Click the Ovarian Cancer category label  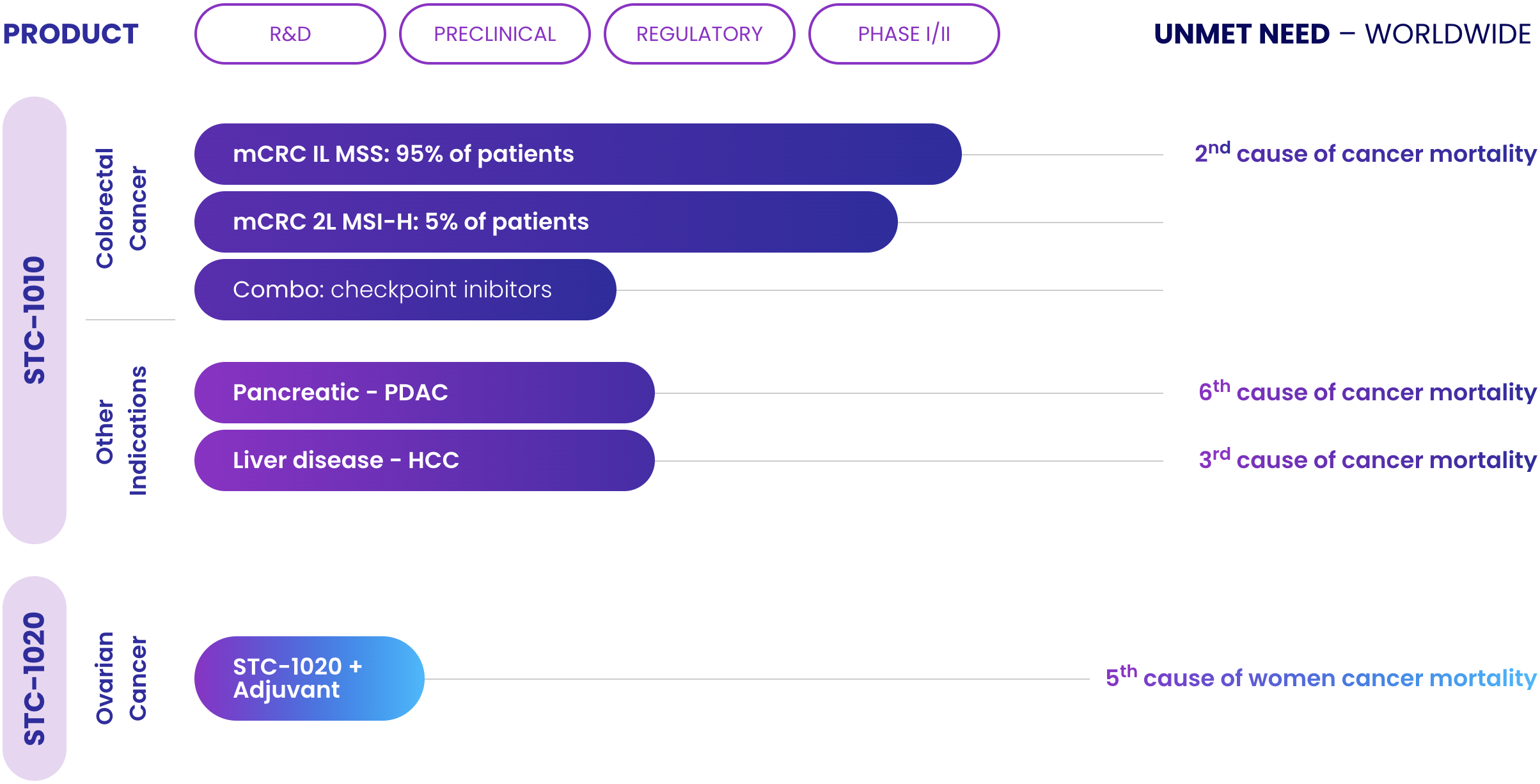coord(122,678)
